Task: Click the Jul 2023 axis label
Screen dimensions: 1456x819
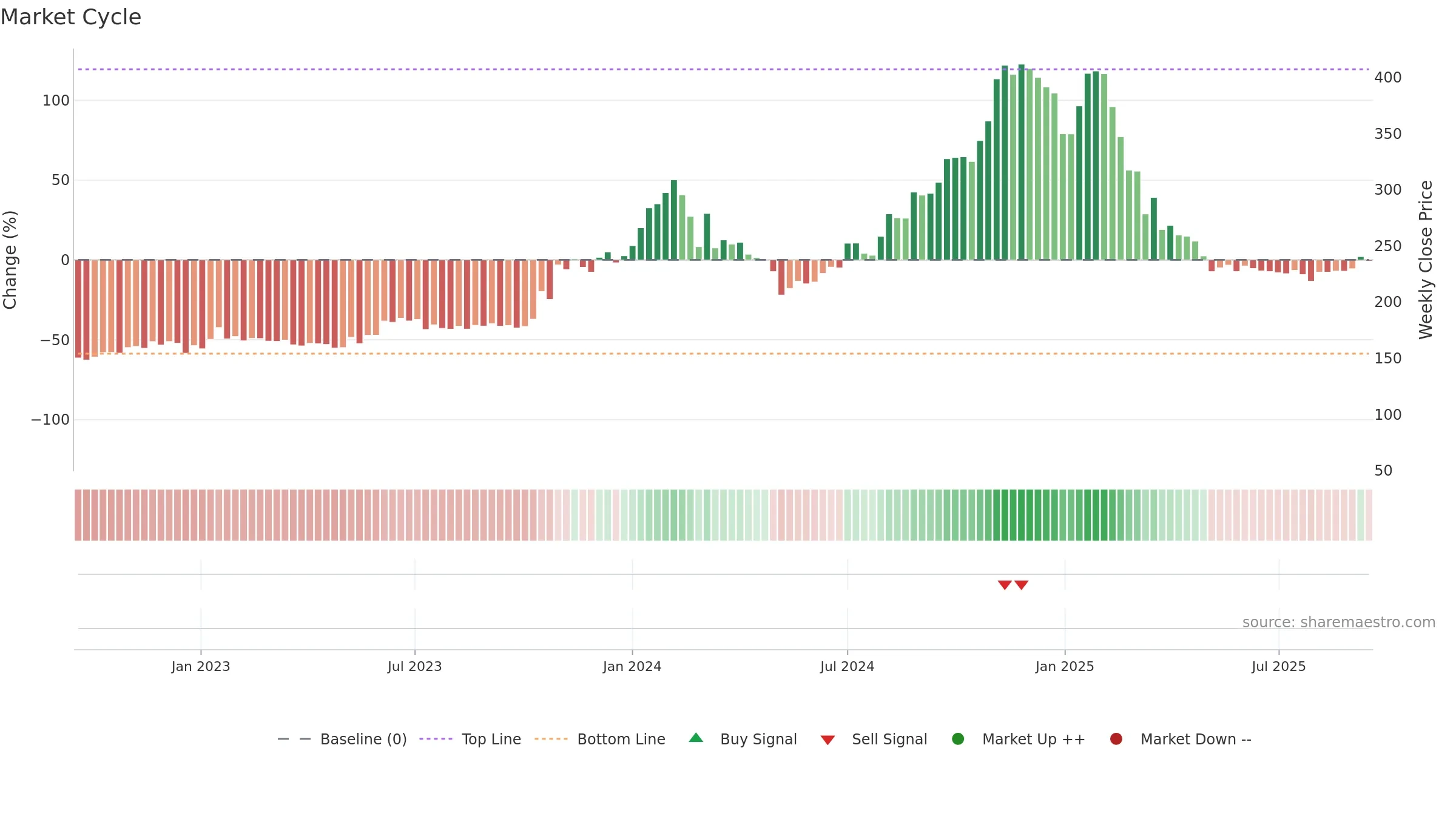Action: point(415,666)
